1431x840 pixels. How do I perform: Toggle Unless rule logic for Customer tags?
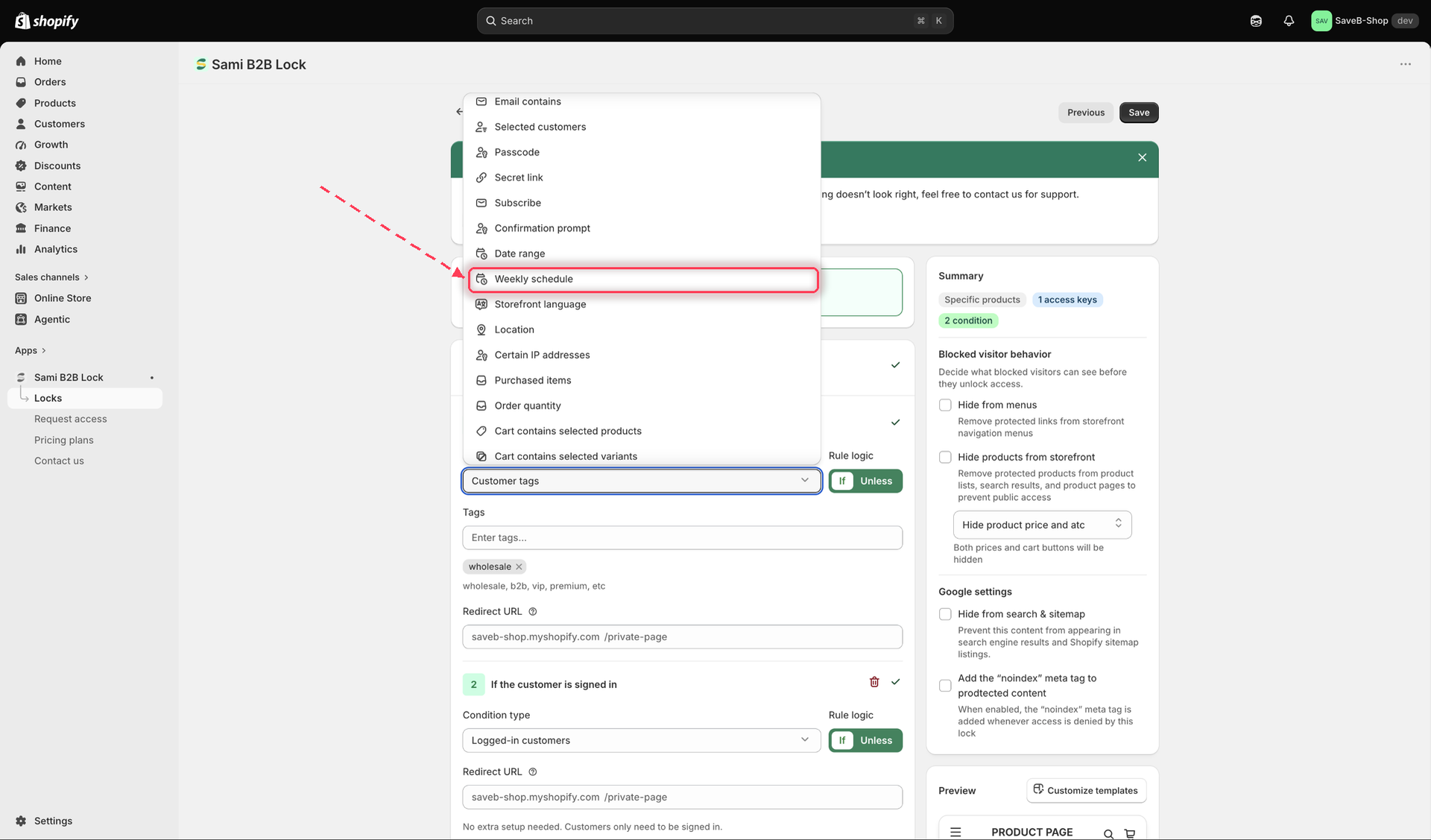tap(876, 481)
